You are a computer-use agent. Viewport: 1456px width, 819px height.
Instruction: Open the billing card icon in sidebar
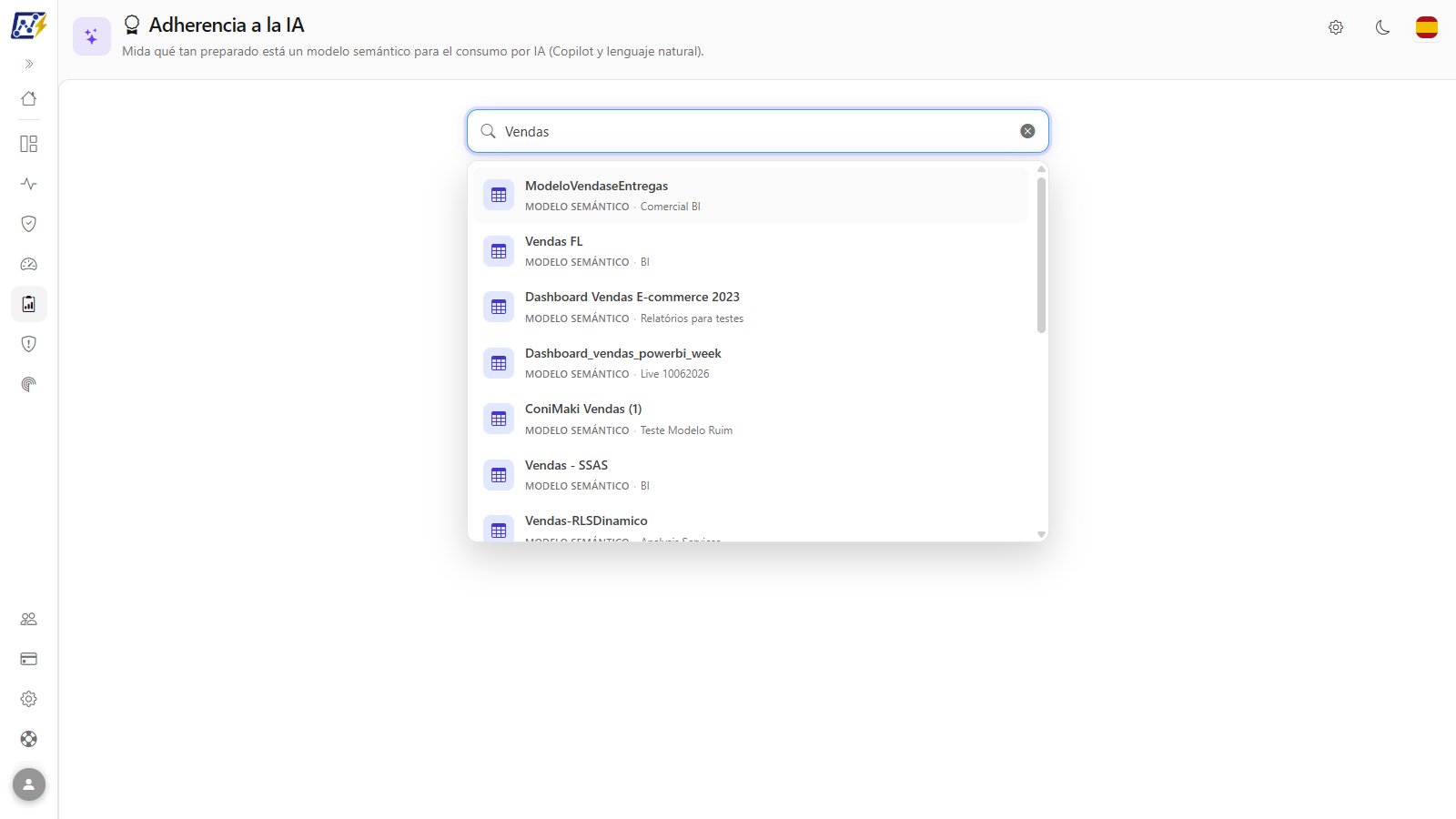29,659
